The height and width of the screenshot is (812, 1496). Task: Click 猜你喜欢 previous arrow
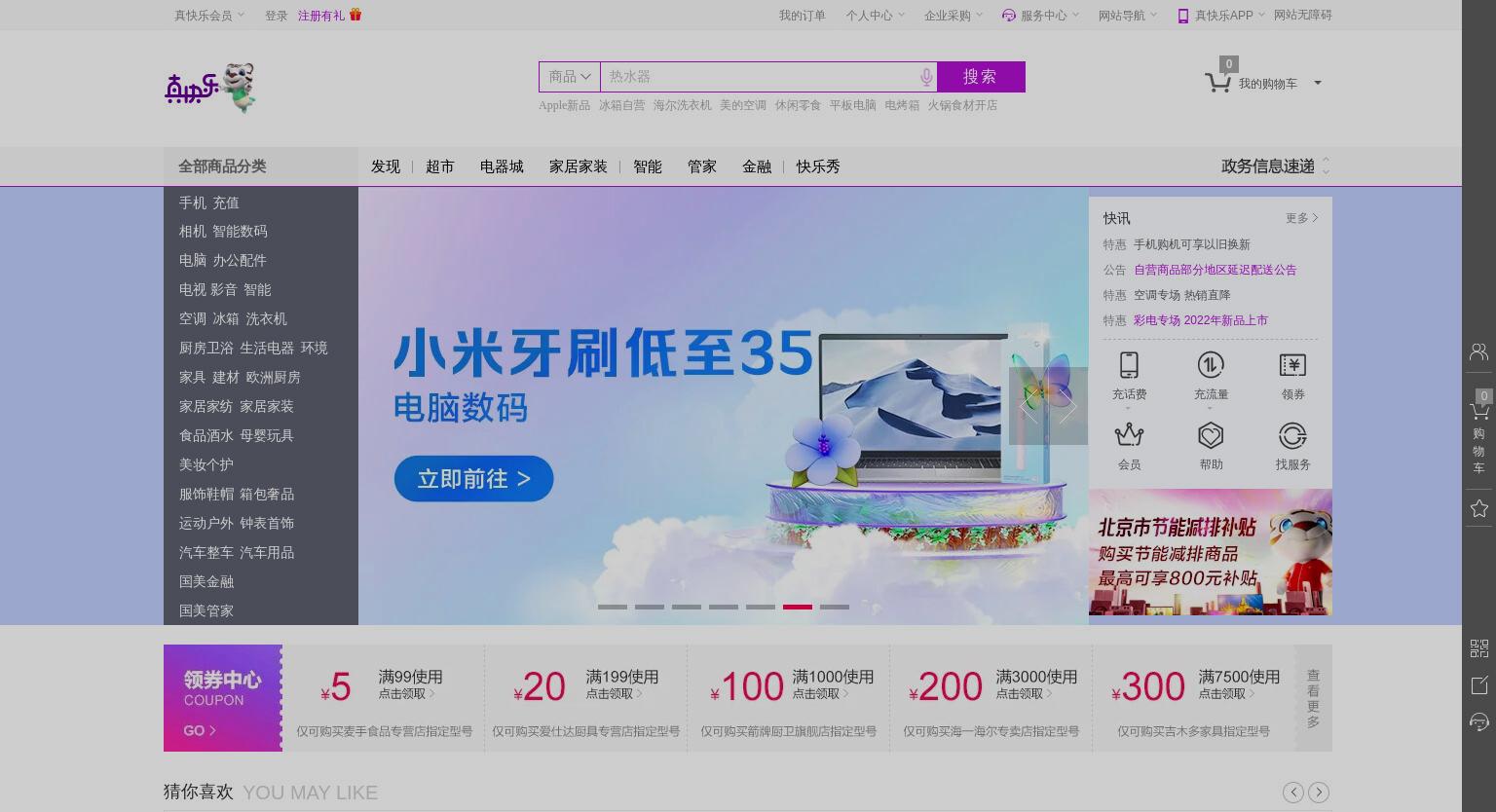[1293, 793]
